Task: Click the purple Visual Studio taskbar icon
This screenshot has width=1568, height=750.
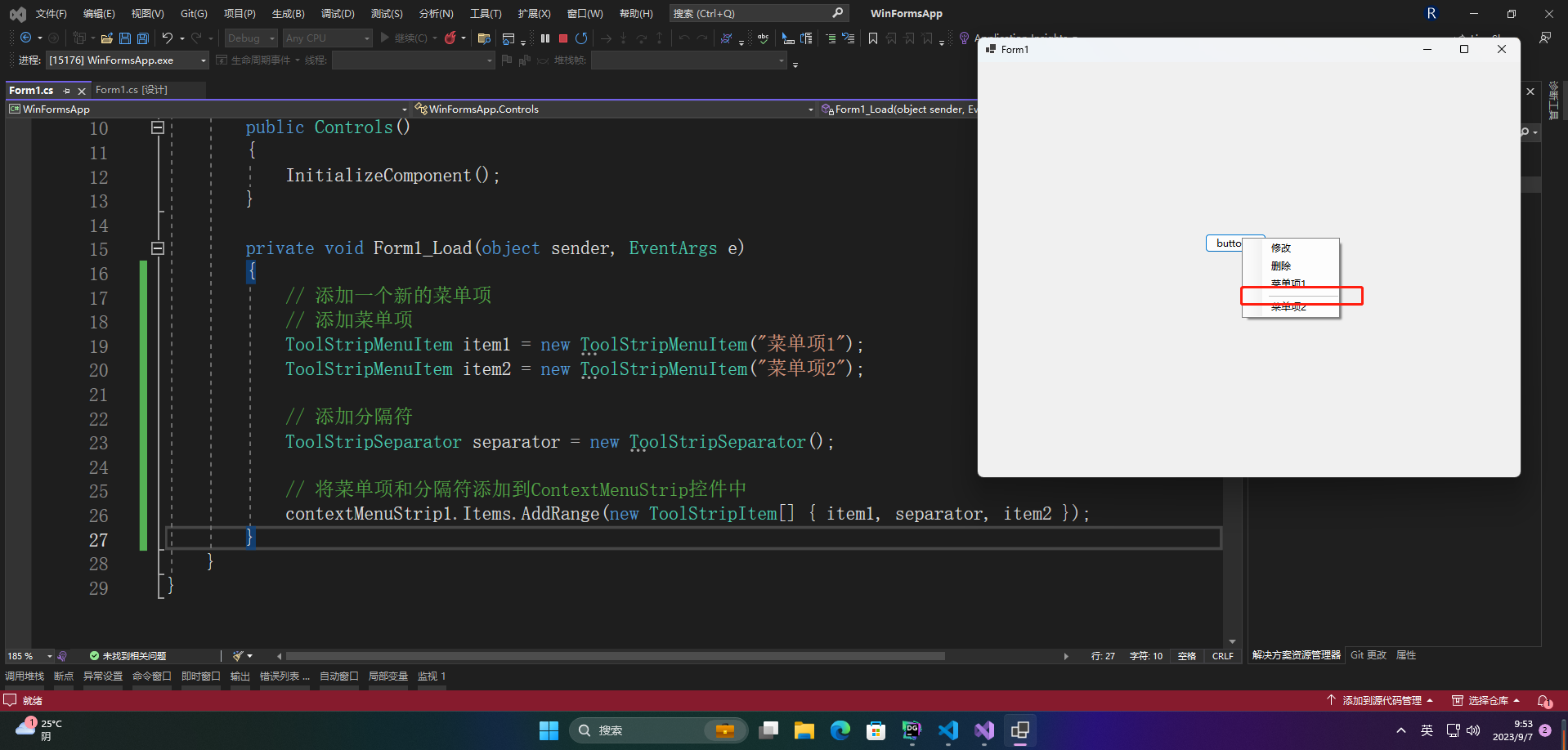Action: pyautogui.click(x=984, y=730)
